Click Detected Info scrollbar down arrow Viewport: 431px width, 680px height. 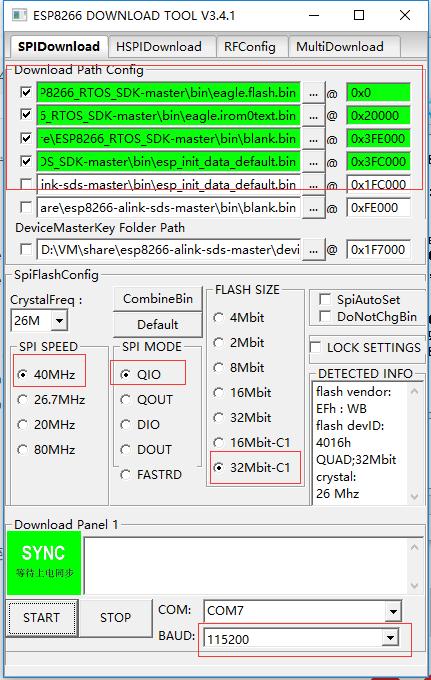[414, 497]
